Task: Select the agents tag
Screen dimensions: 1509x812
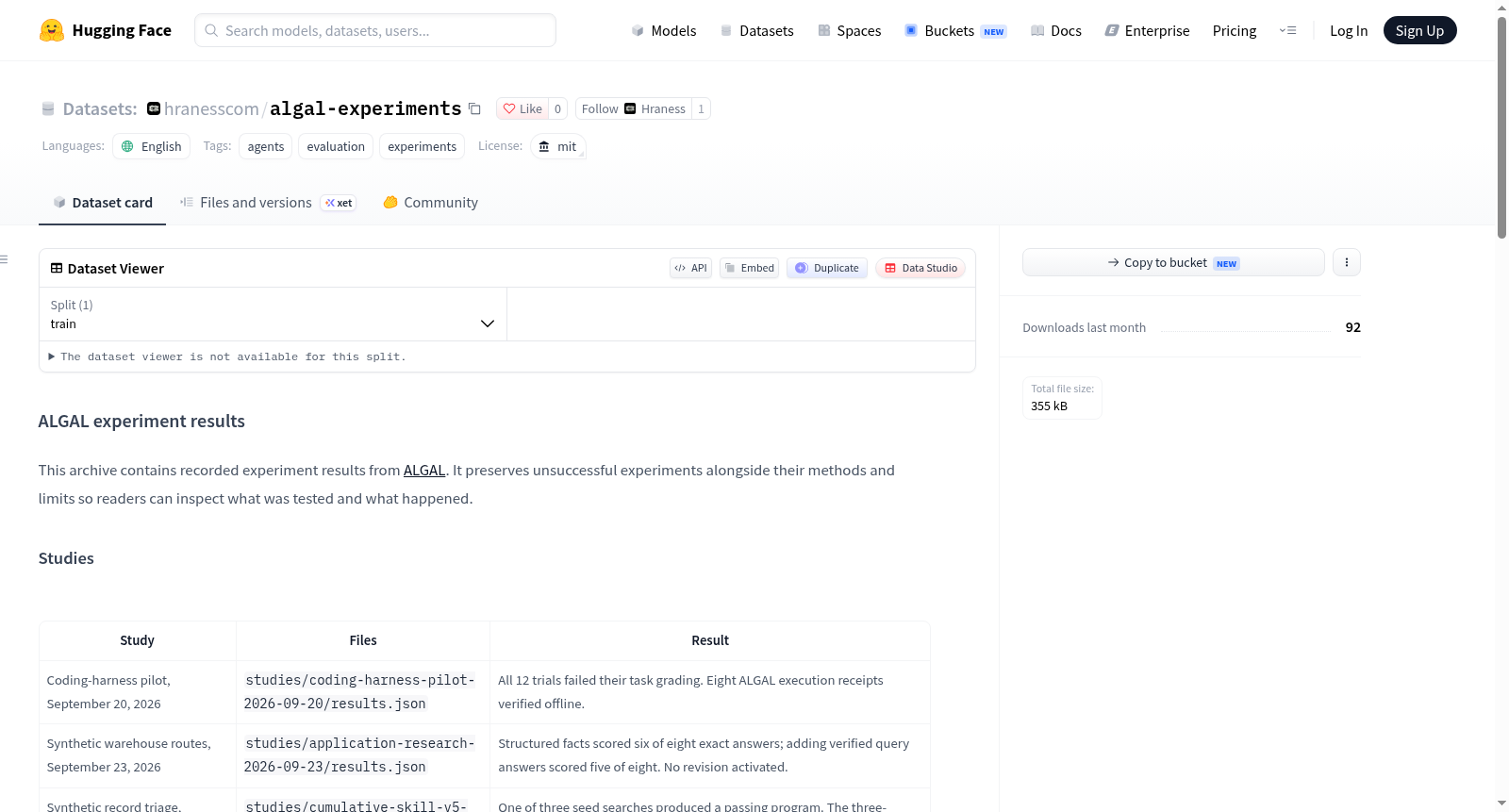Action: 266,146
